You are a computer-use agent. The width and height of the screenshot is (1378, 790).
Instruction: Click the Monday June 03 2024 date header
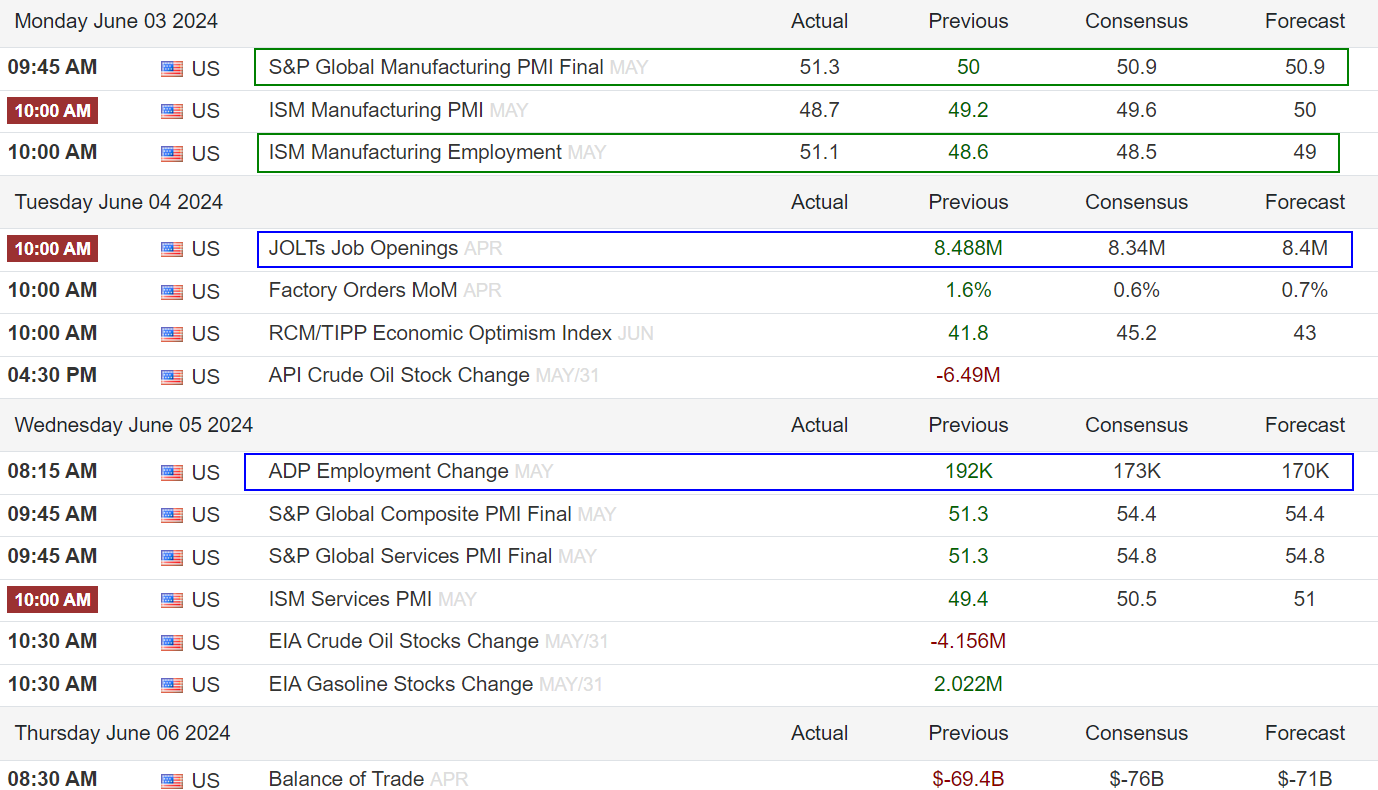point(116,21)
